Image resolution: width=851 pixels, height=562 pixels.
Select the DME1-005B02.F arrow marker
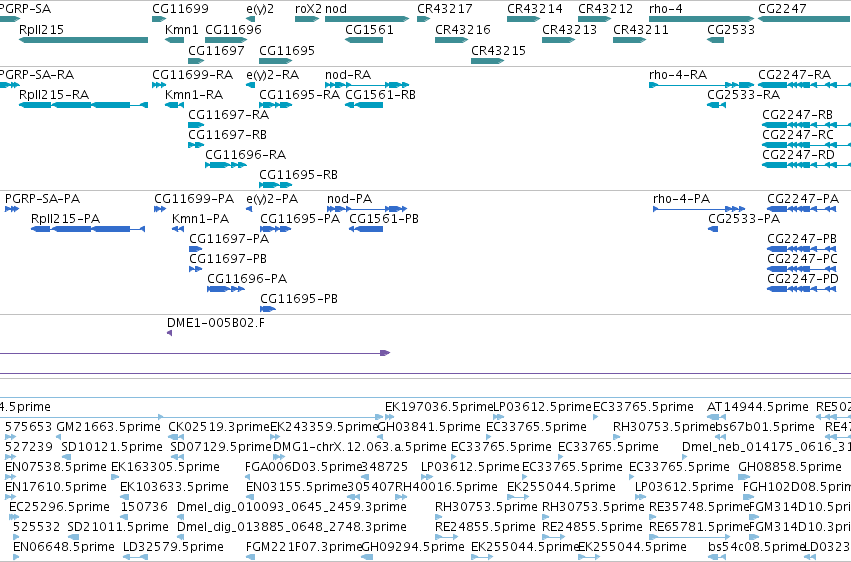[169, 333]
